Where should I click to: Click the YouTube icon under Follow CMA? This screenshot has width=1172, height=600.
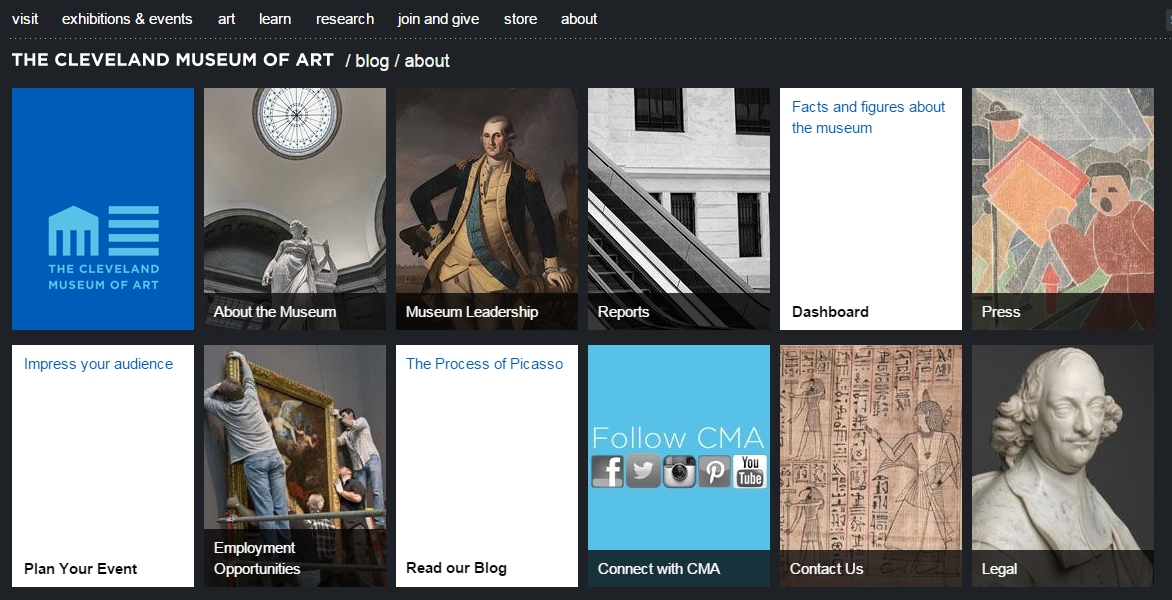point(750,471)
